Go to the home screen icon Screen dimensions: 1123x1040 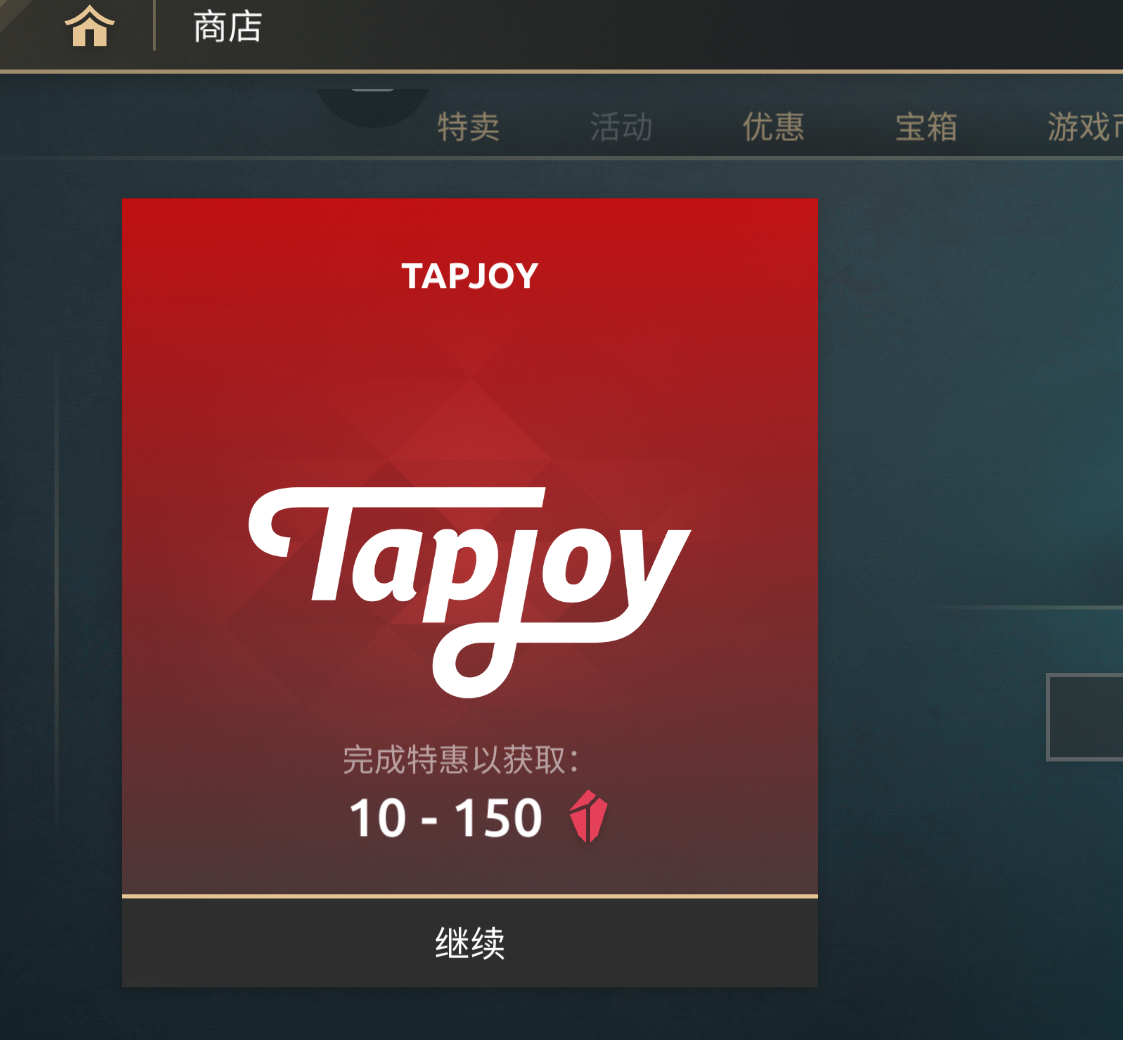(x=90, y=26)
